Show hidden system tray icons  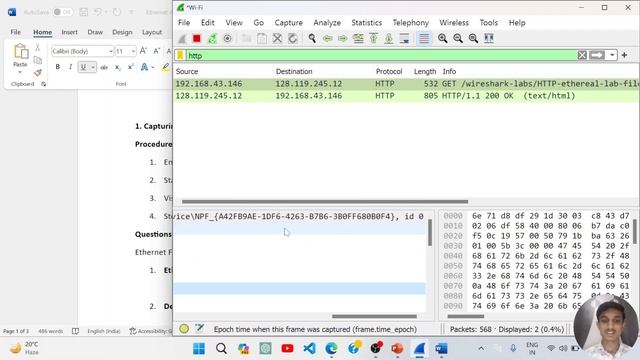(x=481, y=348)
